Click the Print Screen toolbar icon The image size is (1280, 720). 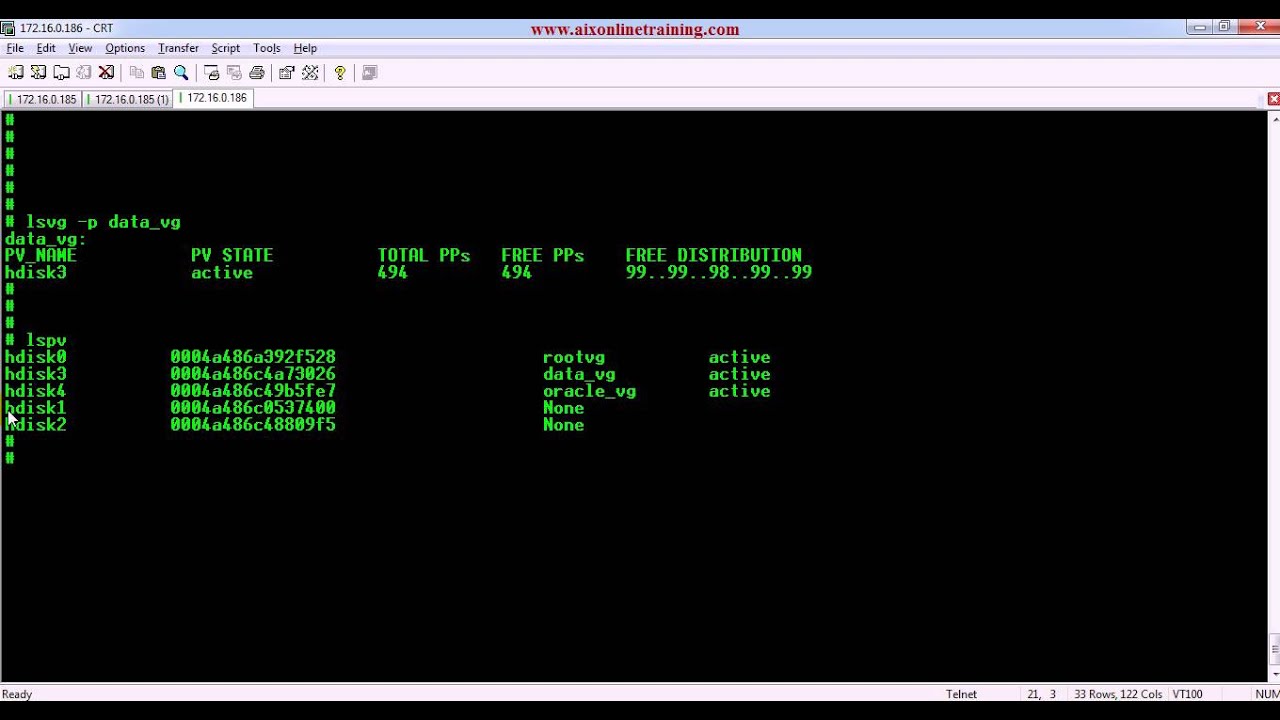211,73
